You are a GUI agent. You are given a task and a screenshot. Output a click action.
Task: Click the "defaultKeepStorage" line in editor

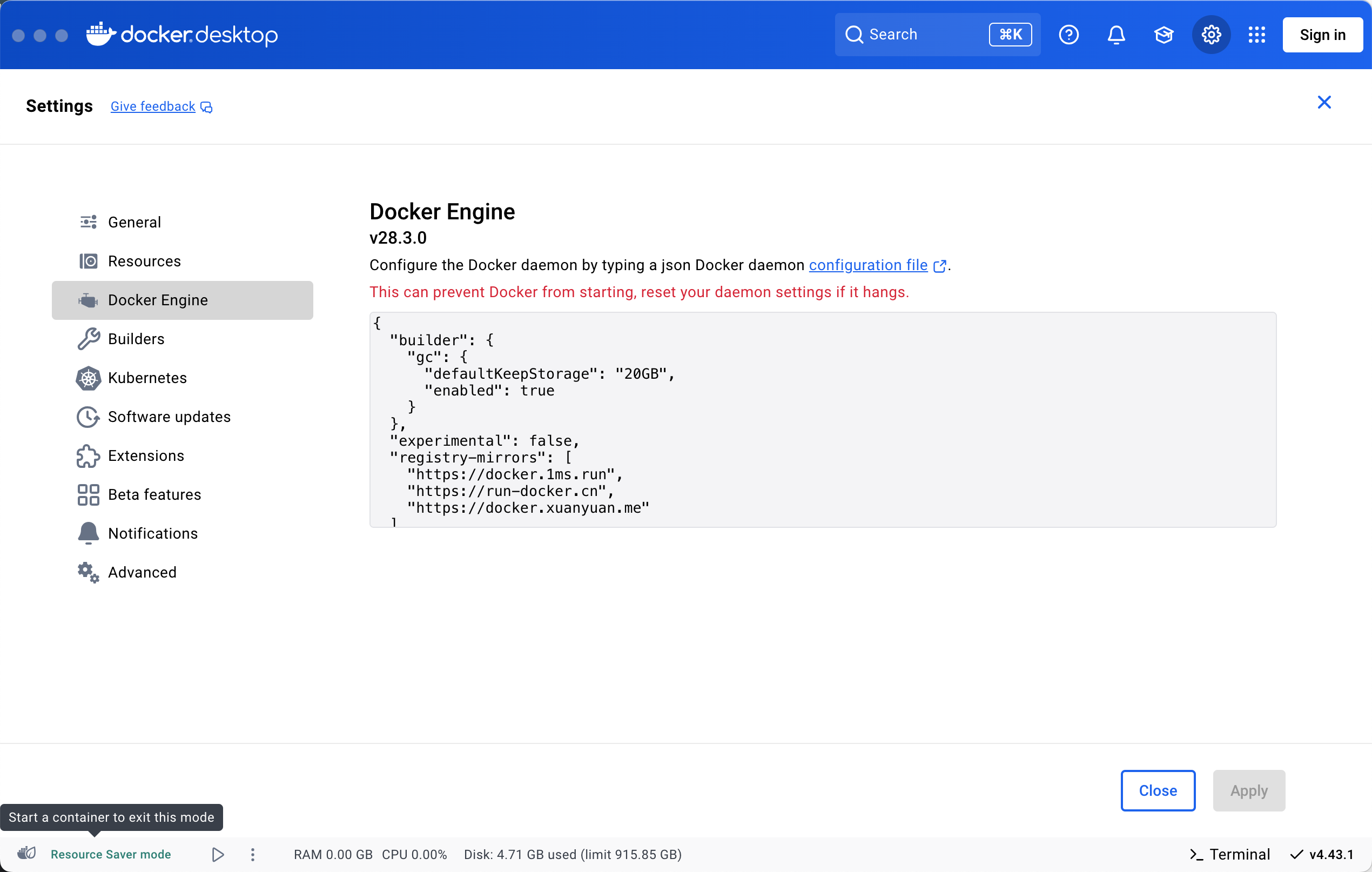point(549,374)
